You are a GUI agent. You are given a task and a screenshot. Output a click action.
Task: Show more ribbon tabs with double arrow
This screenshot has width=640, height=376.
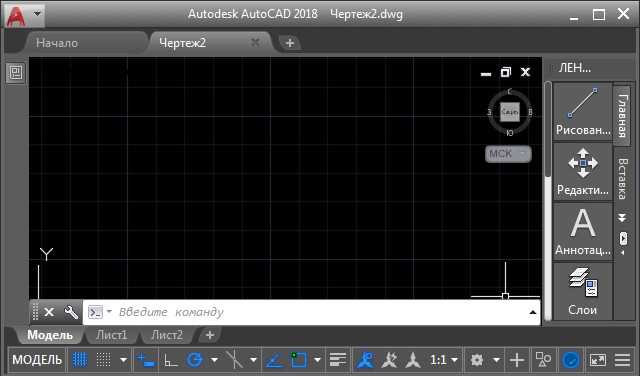[x=622, y=218]
